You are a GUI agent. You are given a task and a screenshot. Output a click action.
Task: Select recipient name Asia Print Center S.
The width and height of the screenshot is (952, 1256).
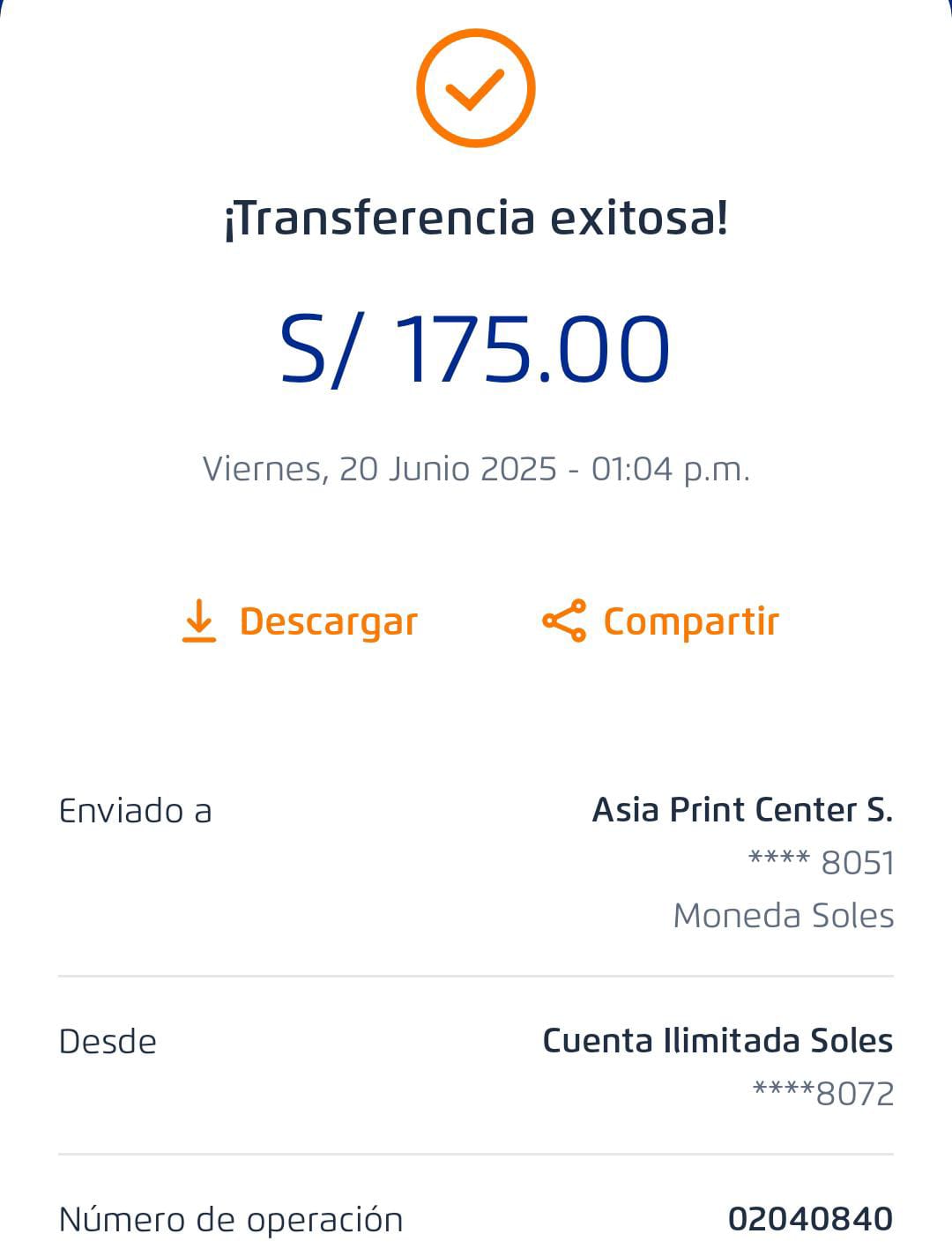point(742,809)
